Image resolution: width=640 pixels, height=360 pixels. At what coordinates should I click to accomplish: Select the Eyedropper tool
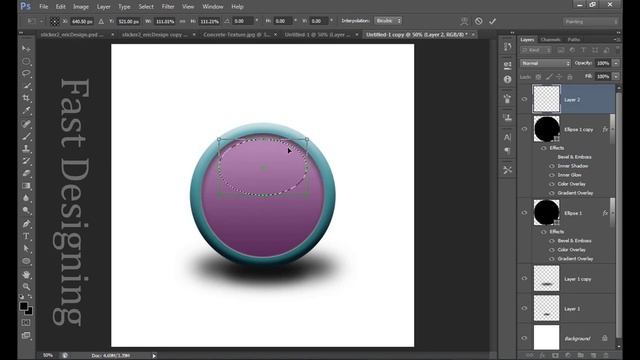[27, 111]
